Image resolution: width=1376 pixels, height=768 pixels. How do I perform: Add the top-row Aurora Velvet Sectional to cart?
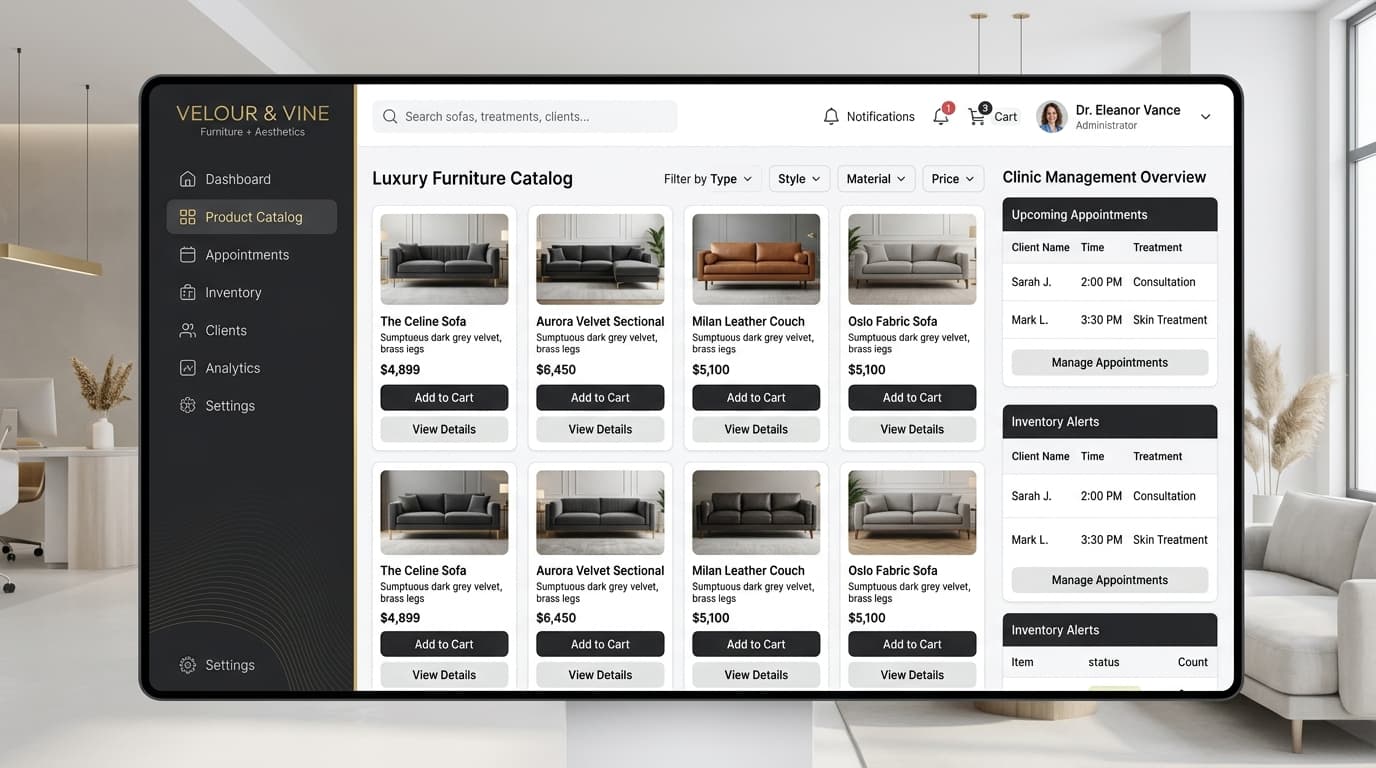coord(600,398)
